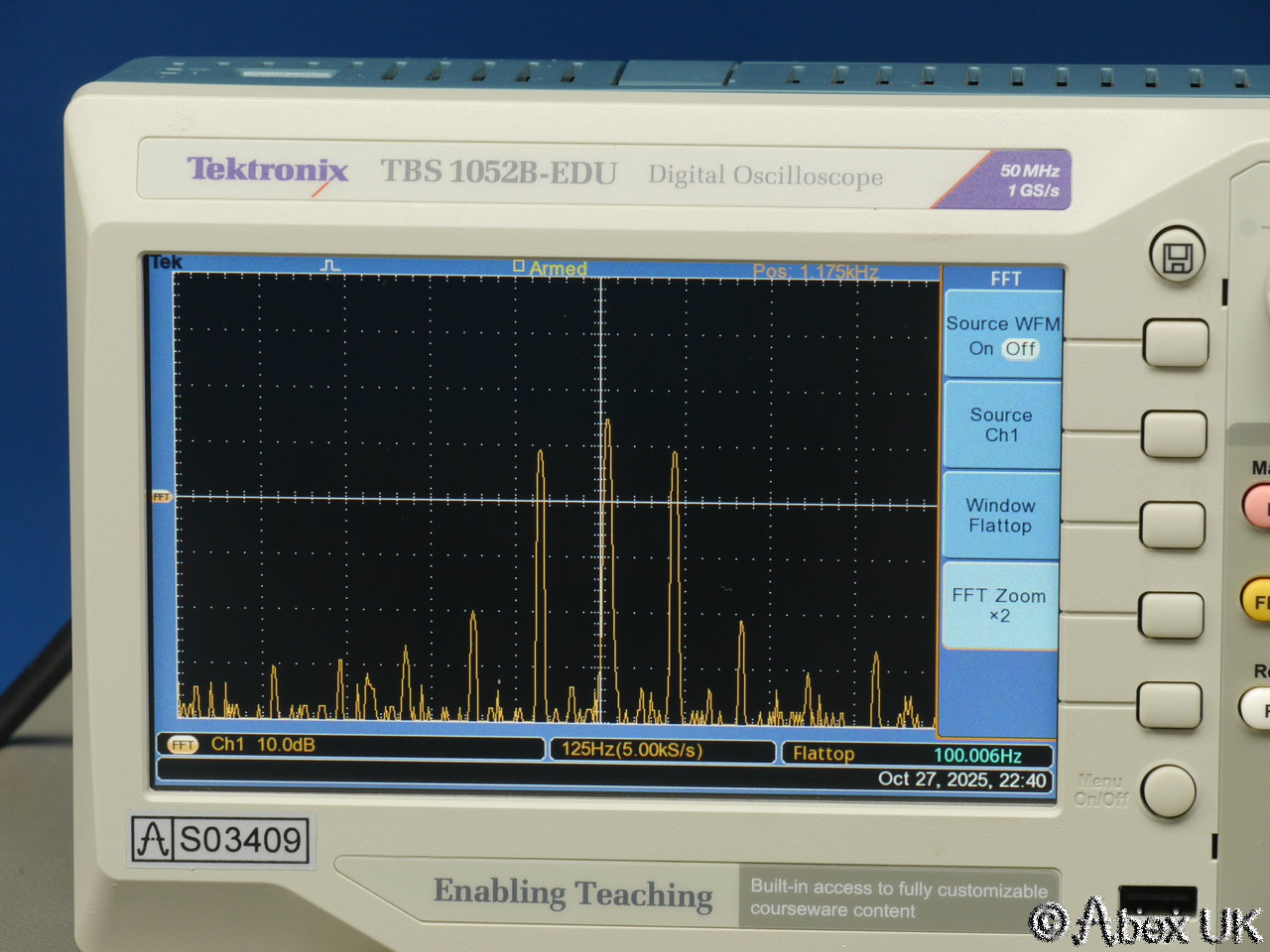Open the Source Ch1 selection

[x=1001, y=425]
